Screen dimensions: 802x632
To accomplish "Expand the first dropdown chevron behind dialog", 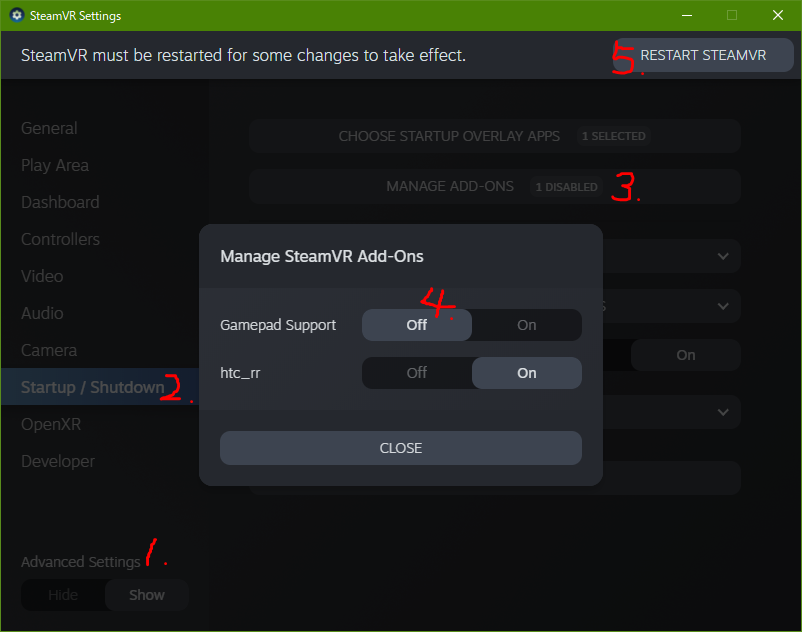I will click(x=723, y=256).
